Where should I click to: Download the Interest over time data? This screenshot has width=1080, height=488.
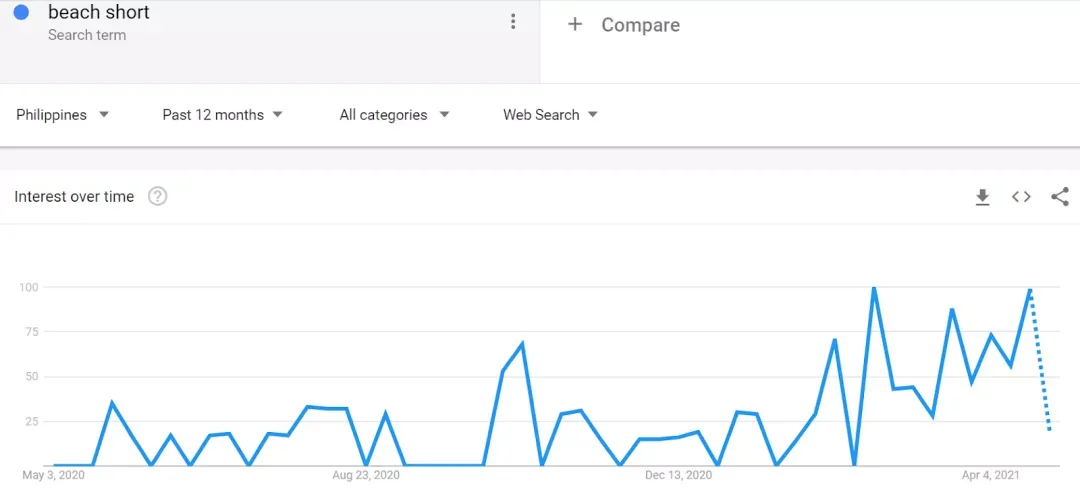click(x=982, y=197)
